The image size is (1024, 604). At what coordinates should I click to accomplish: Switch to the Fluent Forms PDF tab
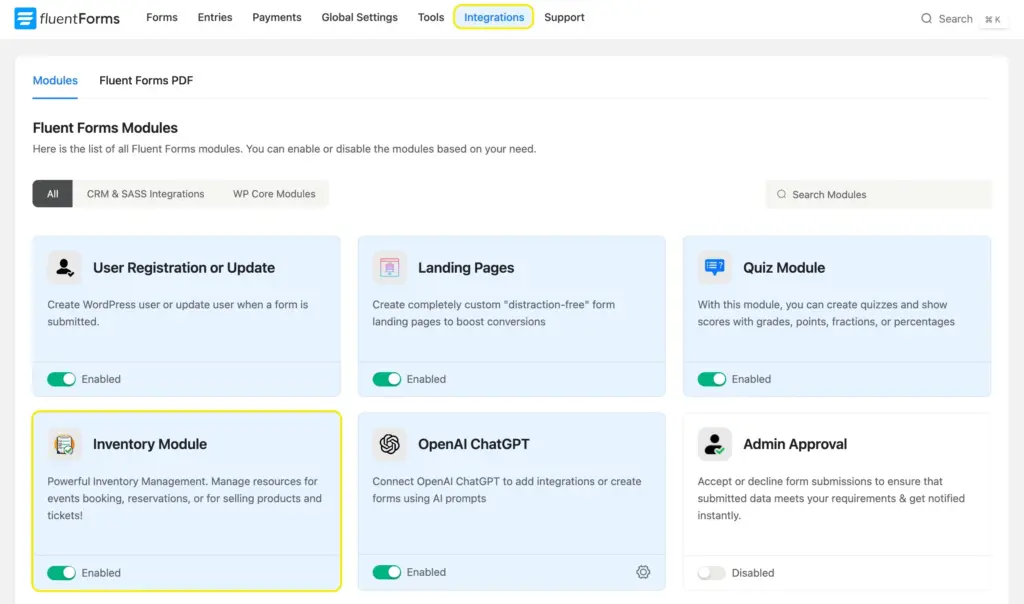146,80
